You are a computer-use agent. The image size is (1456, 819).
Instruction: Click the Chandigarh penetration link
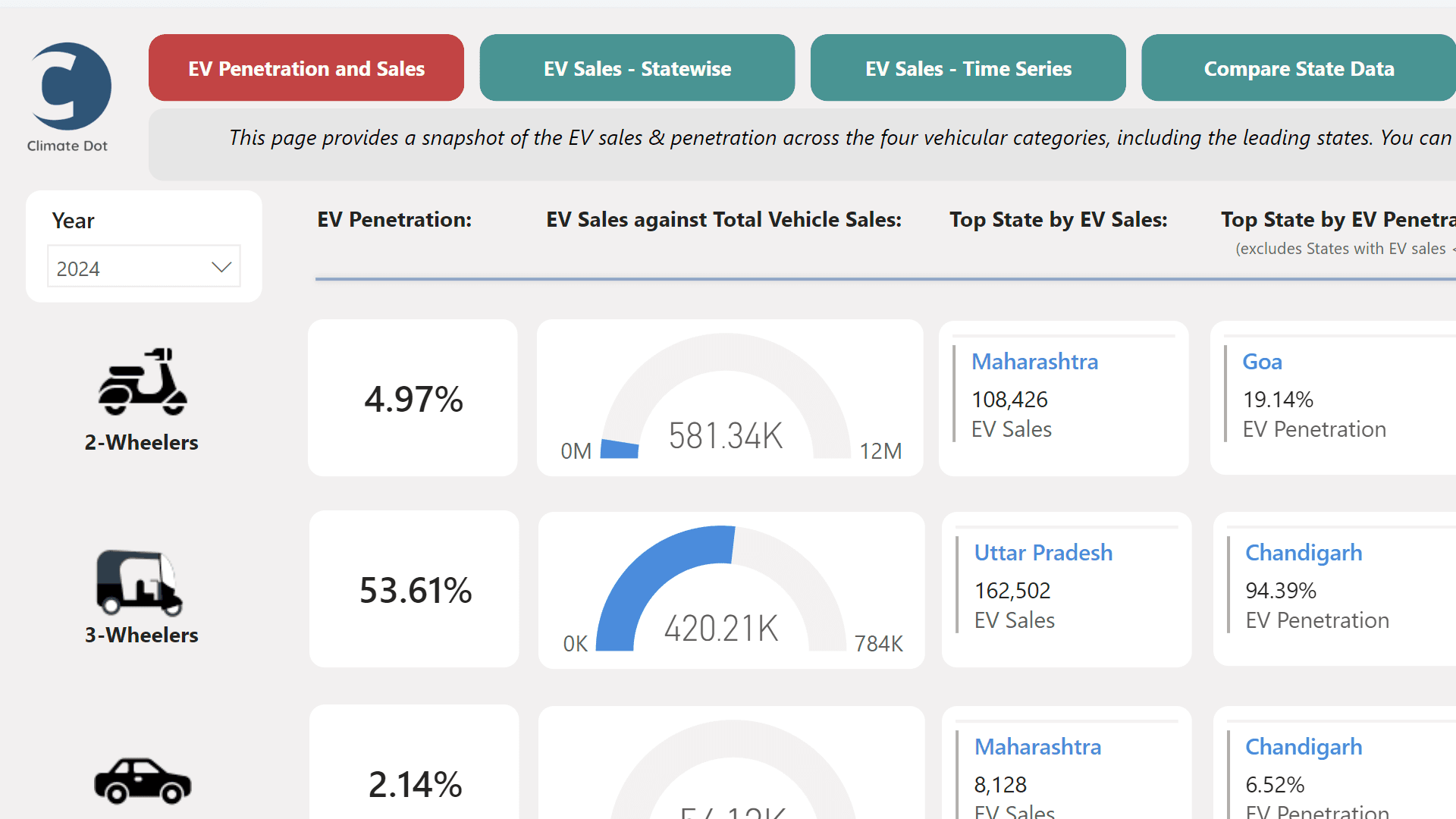pos(1303,553)
